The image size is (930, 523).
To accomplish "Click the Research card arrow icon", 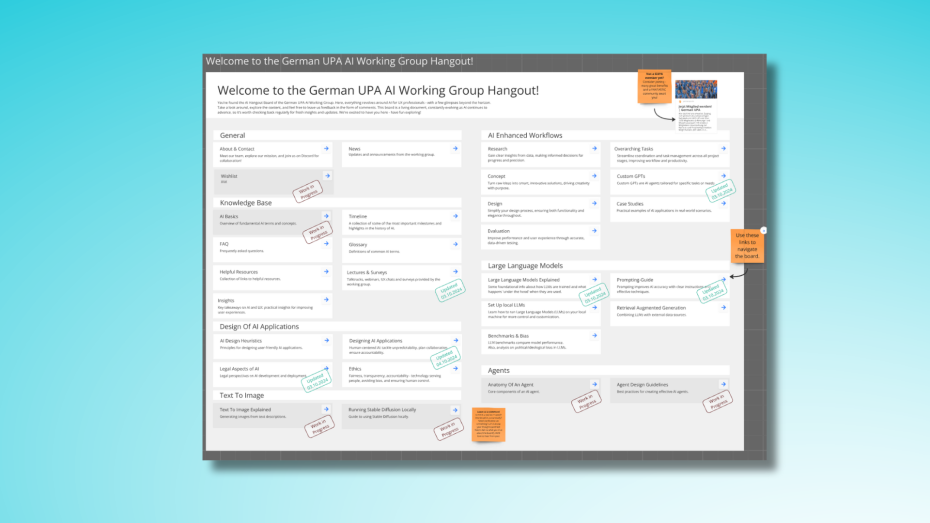I will (x=598, y=148).
